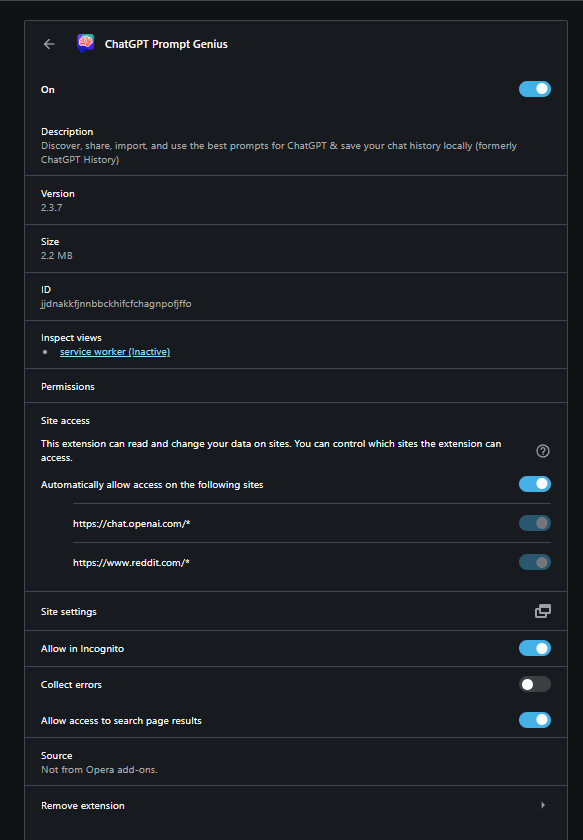Viewport: 583px width, 840px height.
Task: Toggle off Automatically allow access on following sites
Action: pos(534,483)
